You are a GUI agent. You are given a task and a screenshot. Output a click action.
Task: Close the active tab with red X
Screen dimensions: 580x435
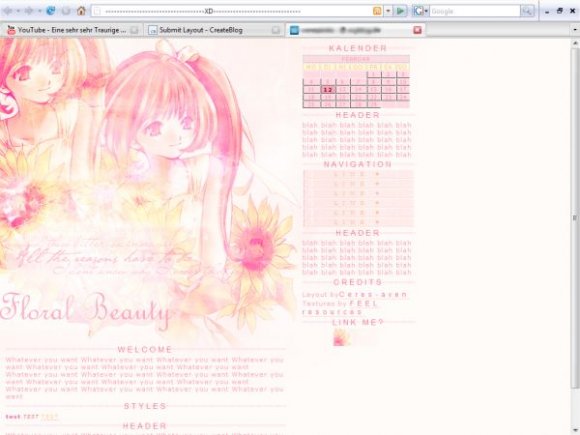click(x=417, y=30)
